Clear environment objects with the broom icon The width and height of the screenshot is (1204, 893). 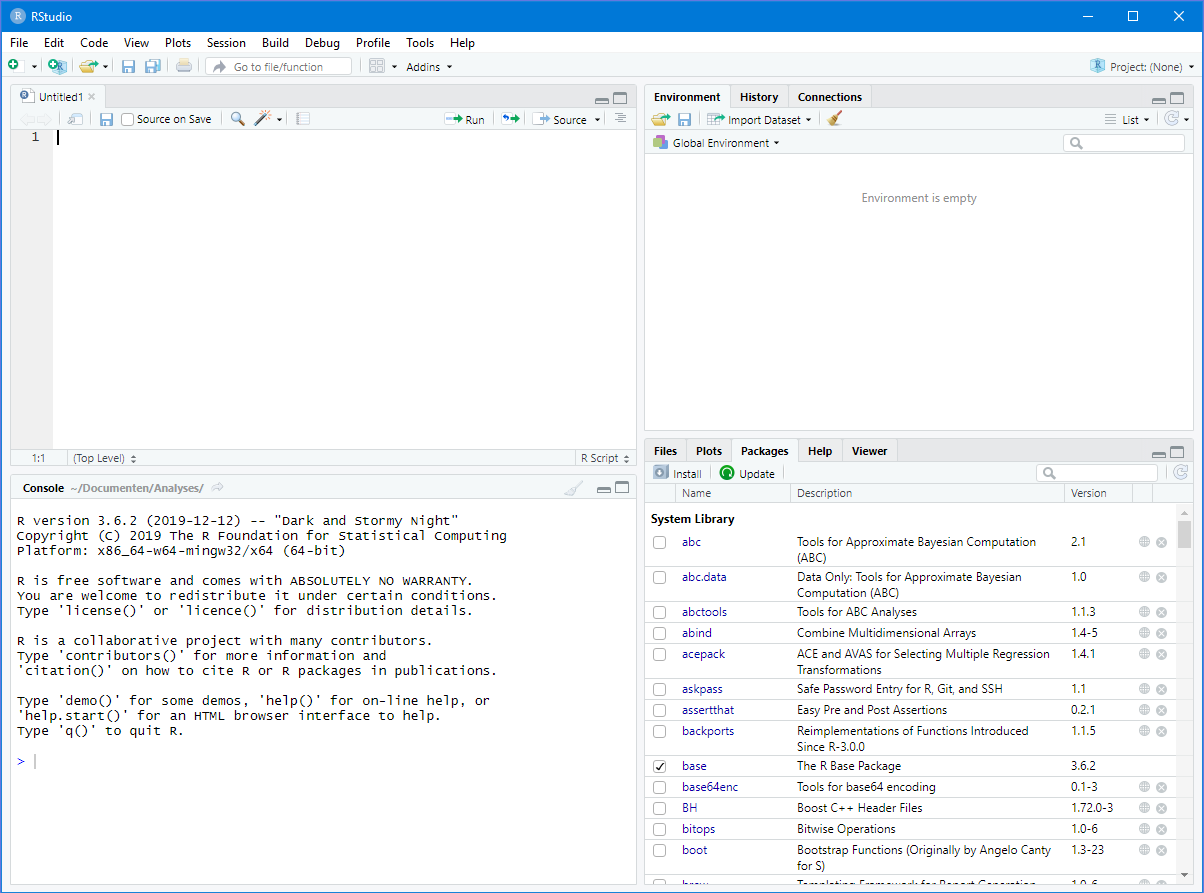835,119
